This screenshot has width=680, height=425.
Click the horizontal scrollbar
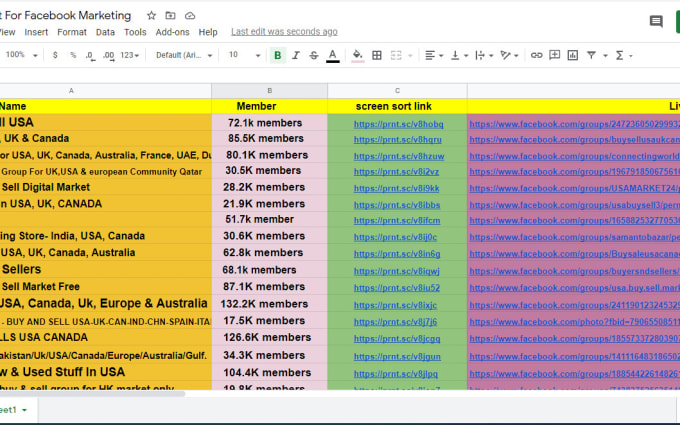coord(92,394)
